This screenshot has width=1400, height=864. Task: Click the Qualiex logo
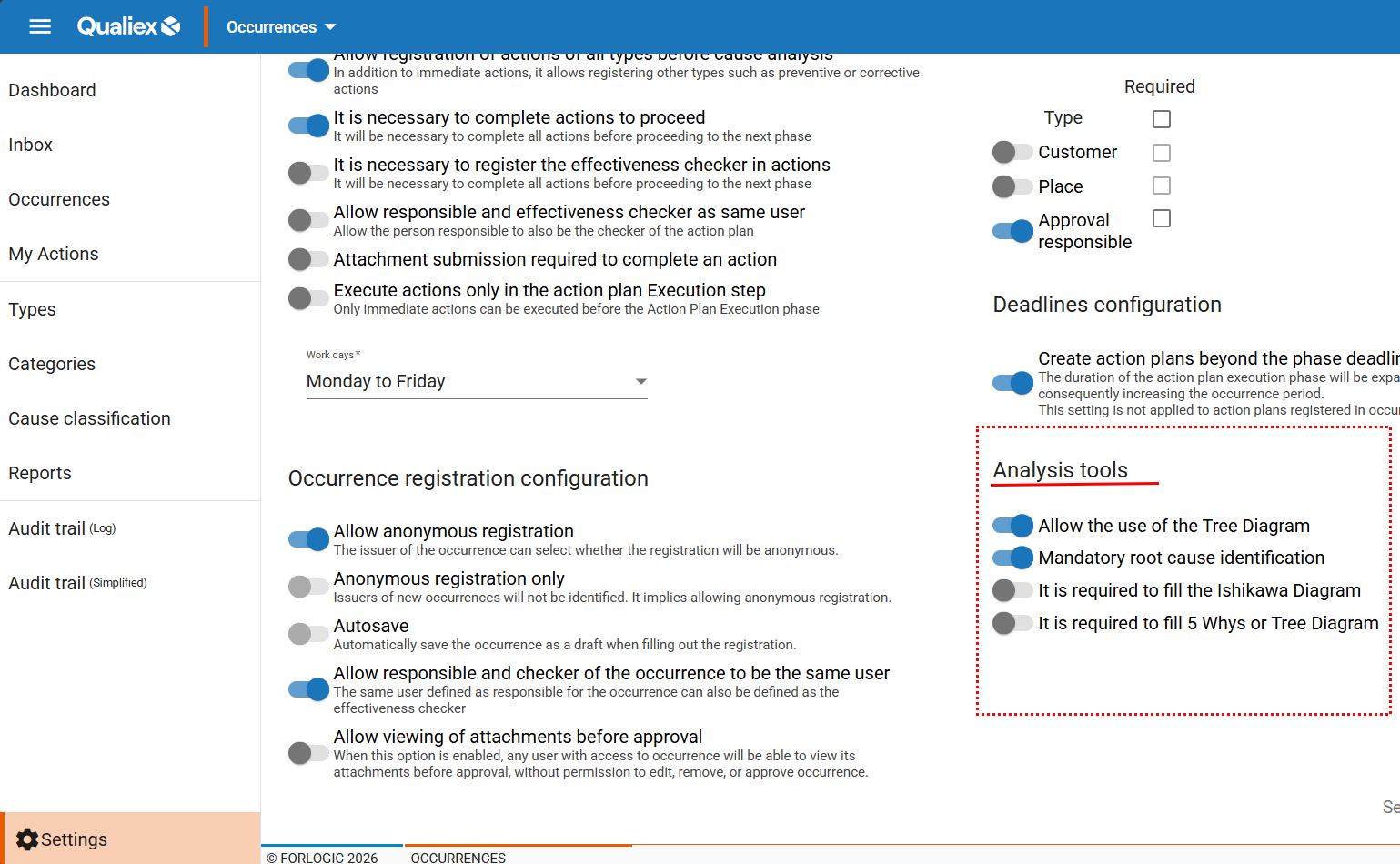(x=128, y=26)
